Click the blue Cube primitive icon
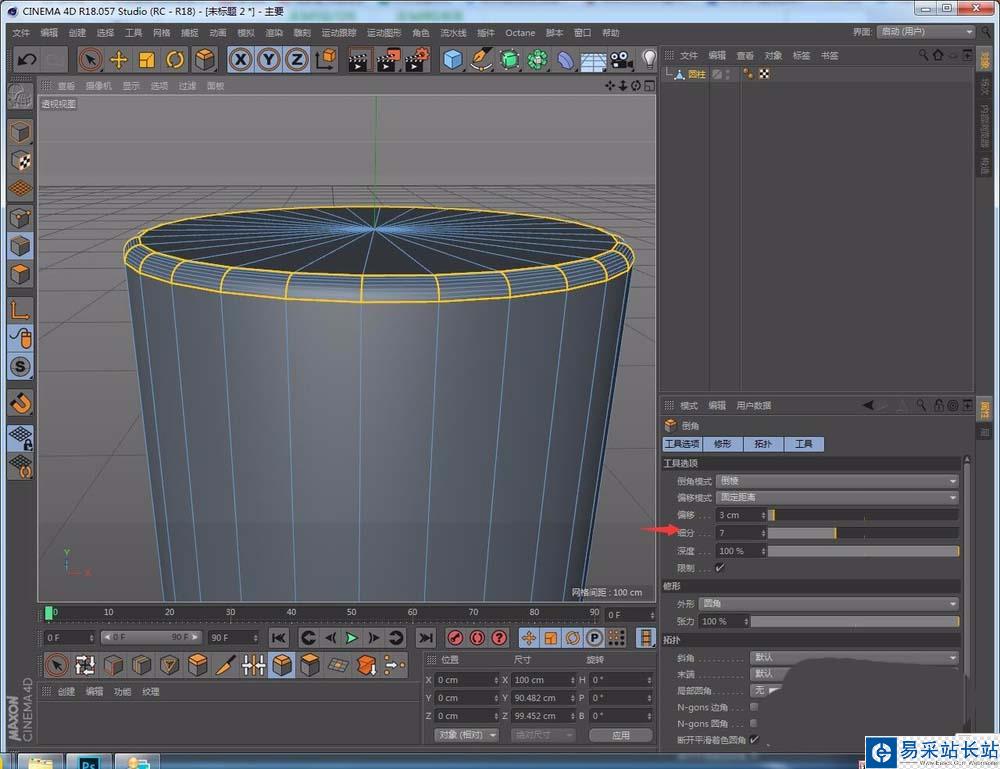1000x769 pixels. click(x=453, y=59)
